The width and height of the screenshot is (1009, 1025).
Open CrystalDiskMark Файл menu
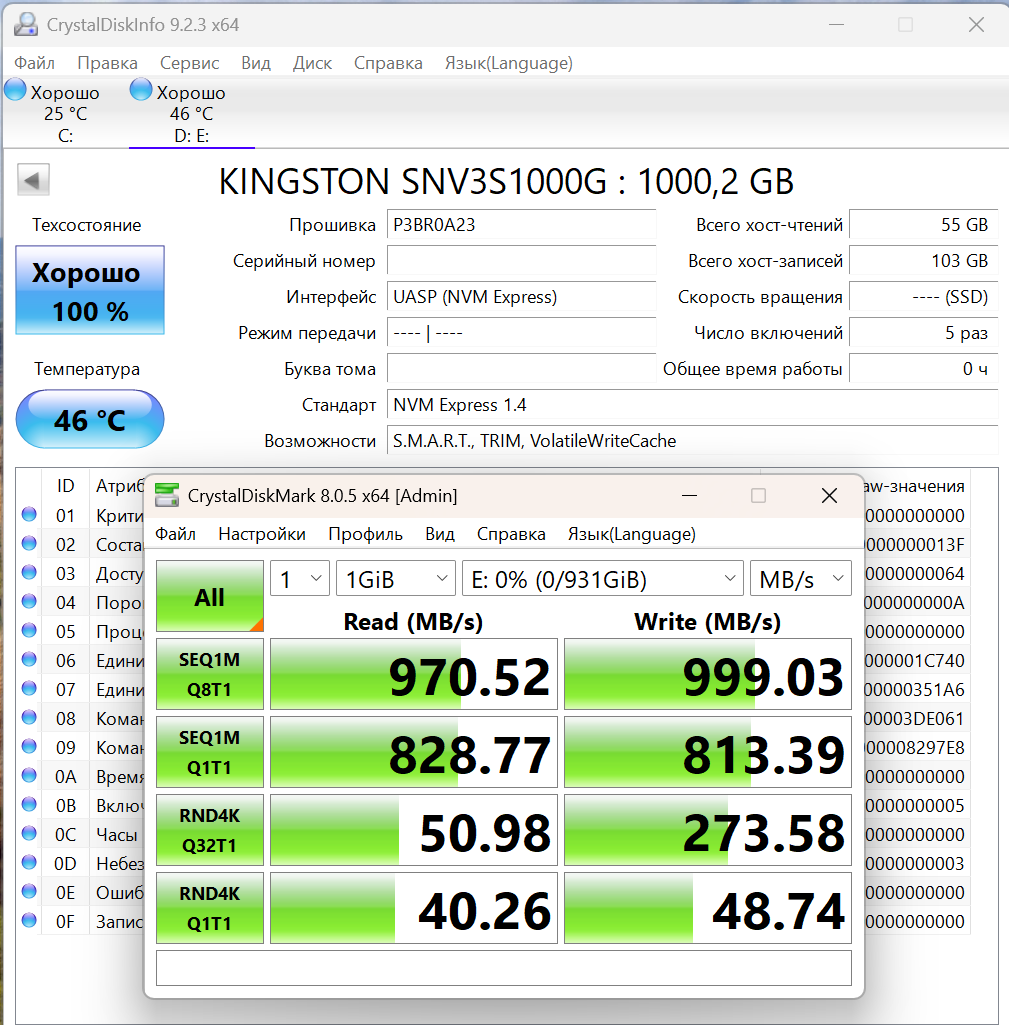(x=175, y=534)
